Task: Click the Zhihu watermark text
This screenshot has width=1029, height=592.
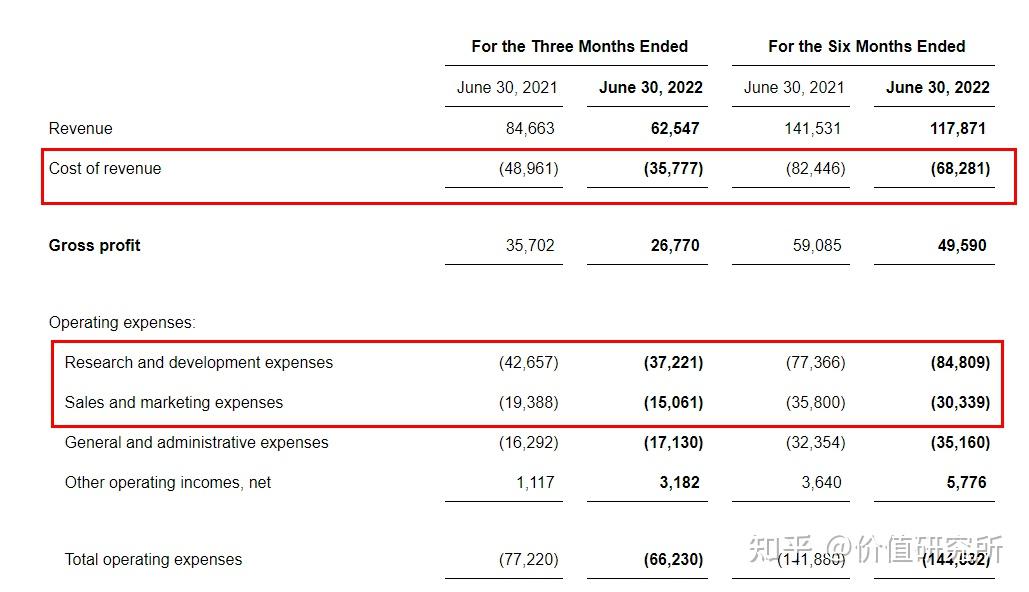Action: pos(875,549)
